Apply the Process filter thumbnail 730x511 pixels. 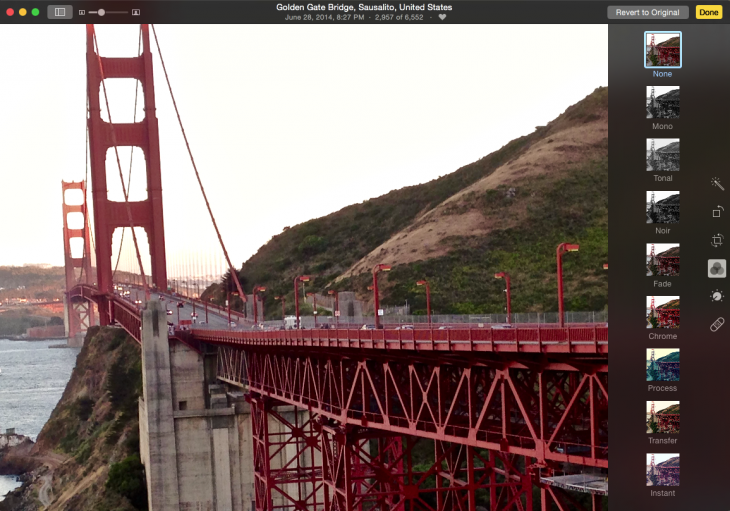[662, 364]
